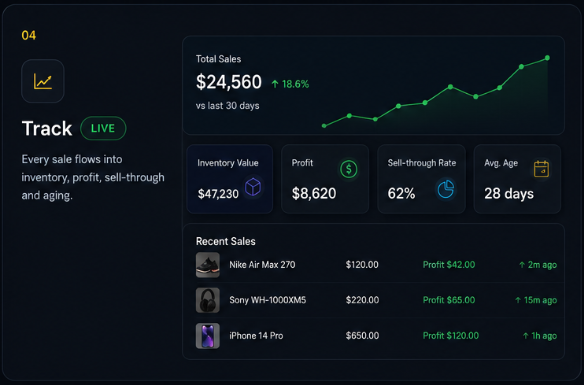584x385 pixels.
Task: Click the up arrow next to 15m ago
Action: coord(518,300)
